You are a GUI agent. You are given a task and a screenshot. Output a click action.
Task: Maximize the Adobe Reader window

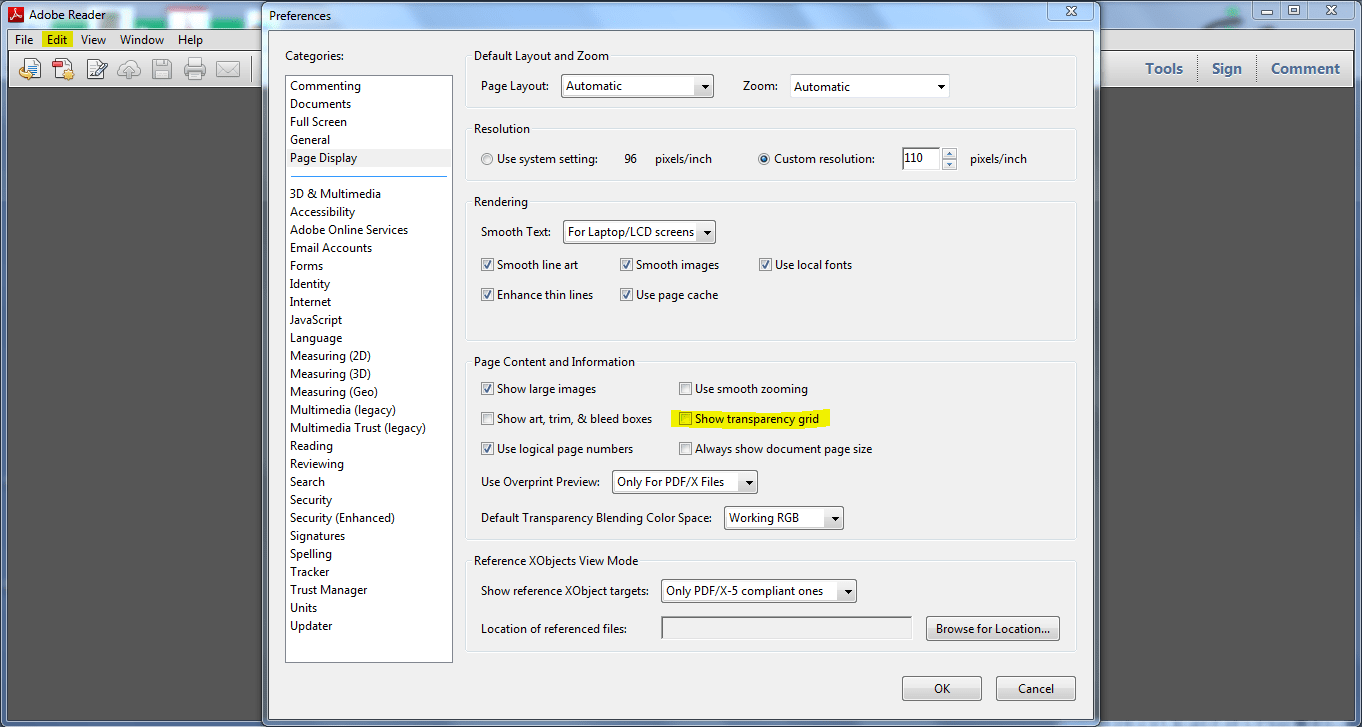pos(1294,10)
